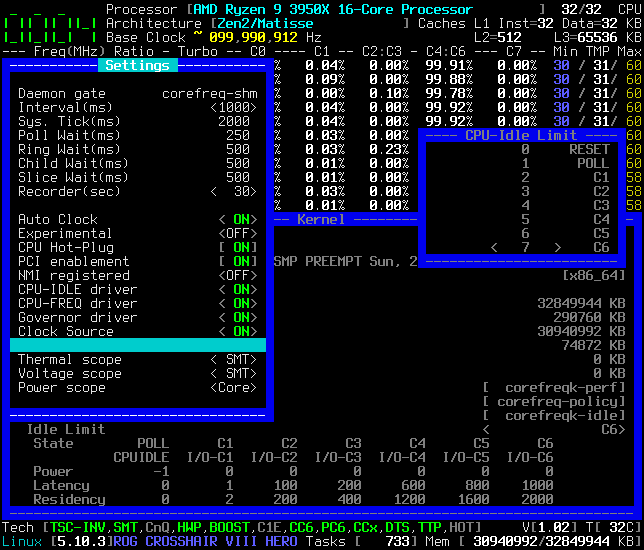Toggle Clock Source setting
Image resolution: width=644 pixels, height=550 pixels.
(238, 331)
